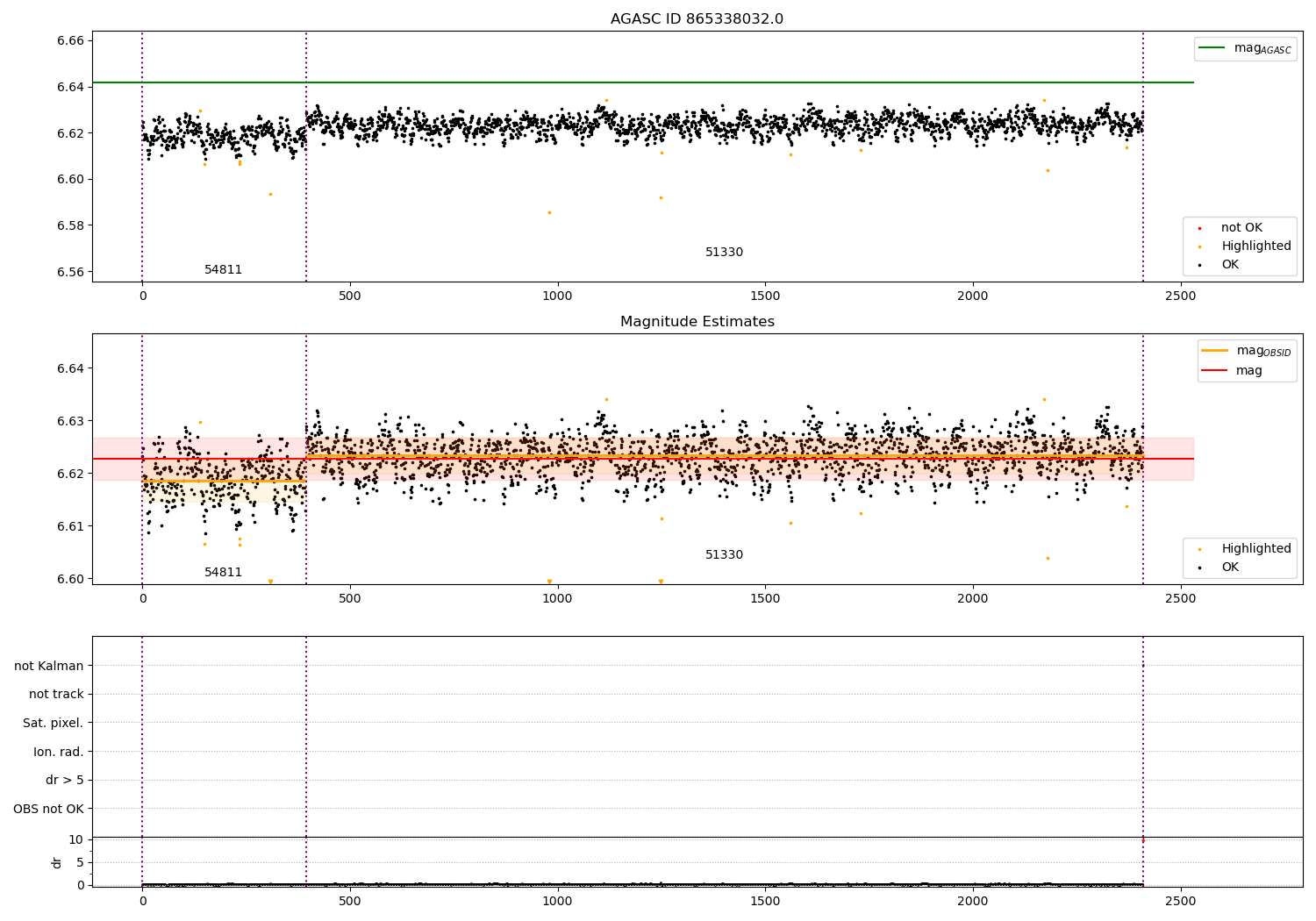Click the "OBS not OK" row label
Image resolution: width=1316 pixels, height=921 pixels.
49,810
